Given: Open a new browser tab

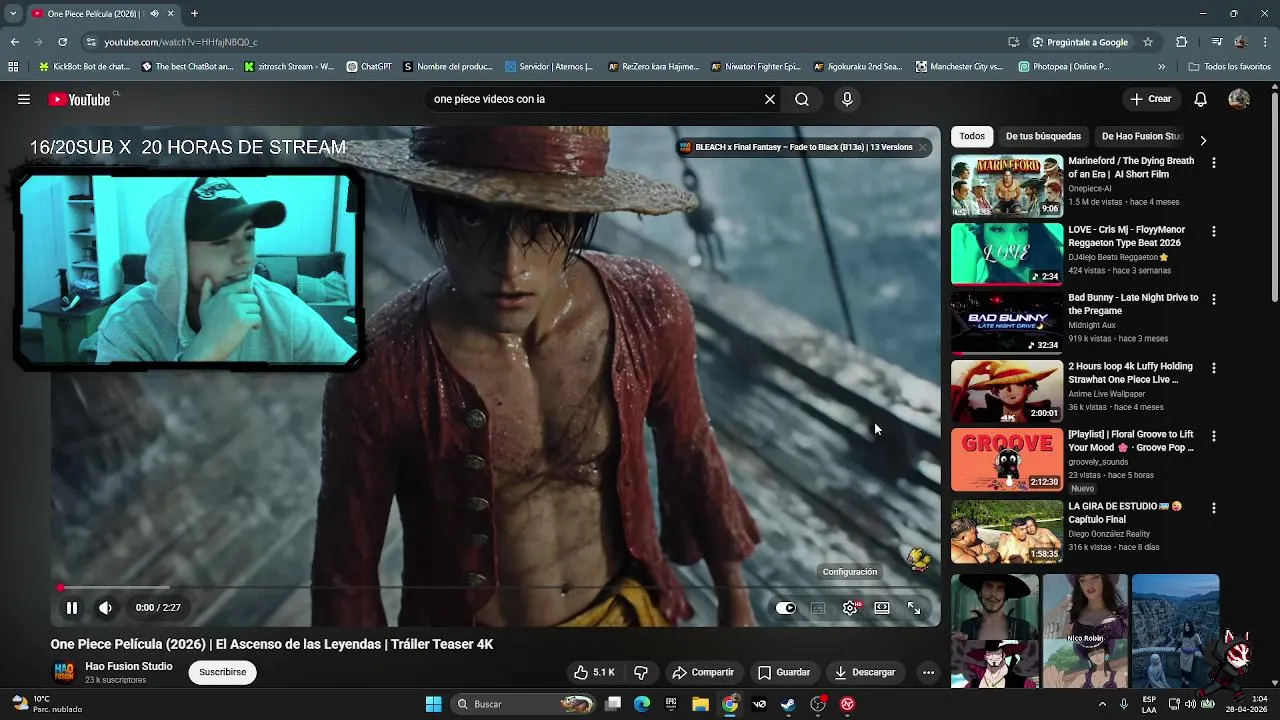Looking at the screenshot, I should coord(194,14).
